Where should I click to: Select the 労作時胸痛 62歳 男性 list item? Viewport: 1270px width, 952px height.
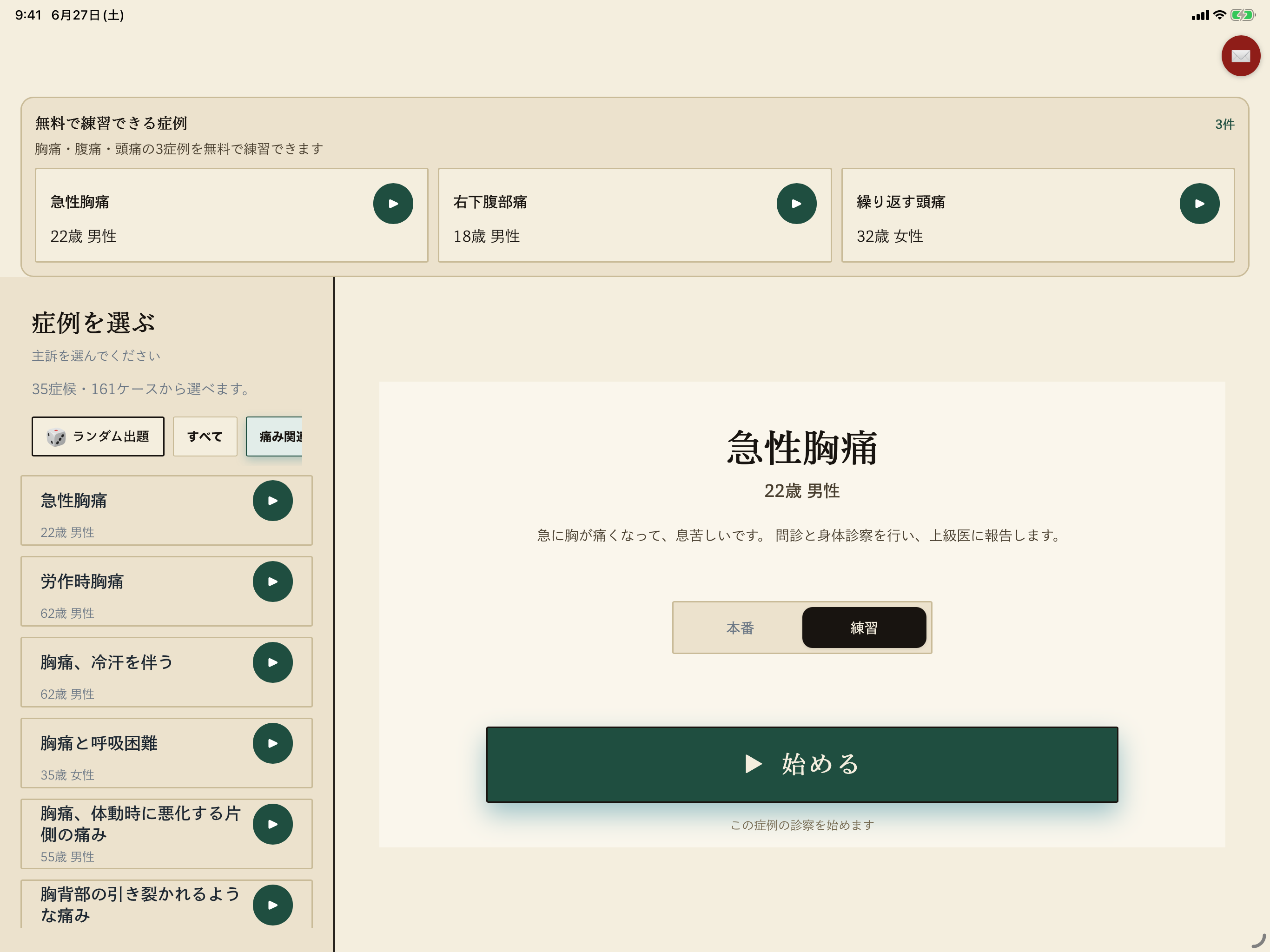pyautogui.click(x=166, y=591)
